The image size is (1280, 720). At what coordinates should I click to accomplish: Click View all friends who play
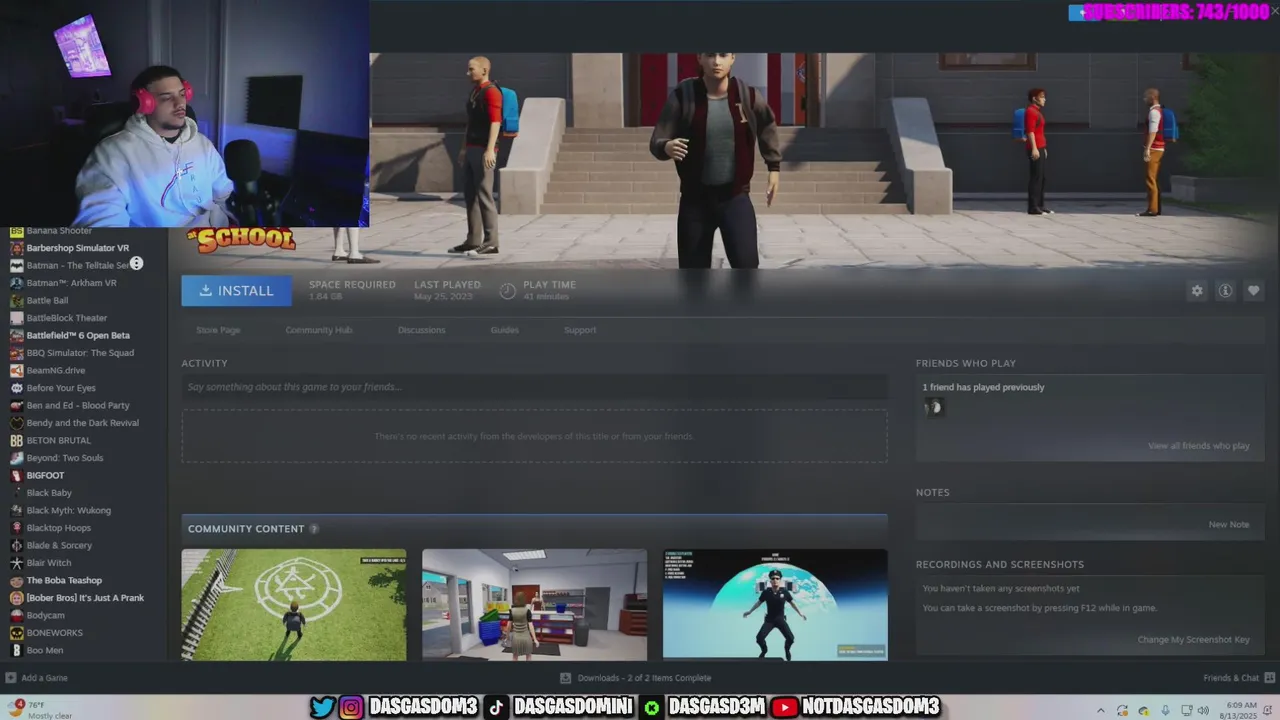[x=1198, y=446]
